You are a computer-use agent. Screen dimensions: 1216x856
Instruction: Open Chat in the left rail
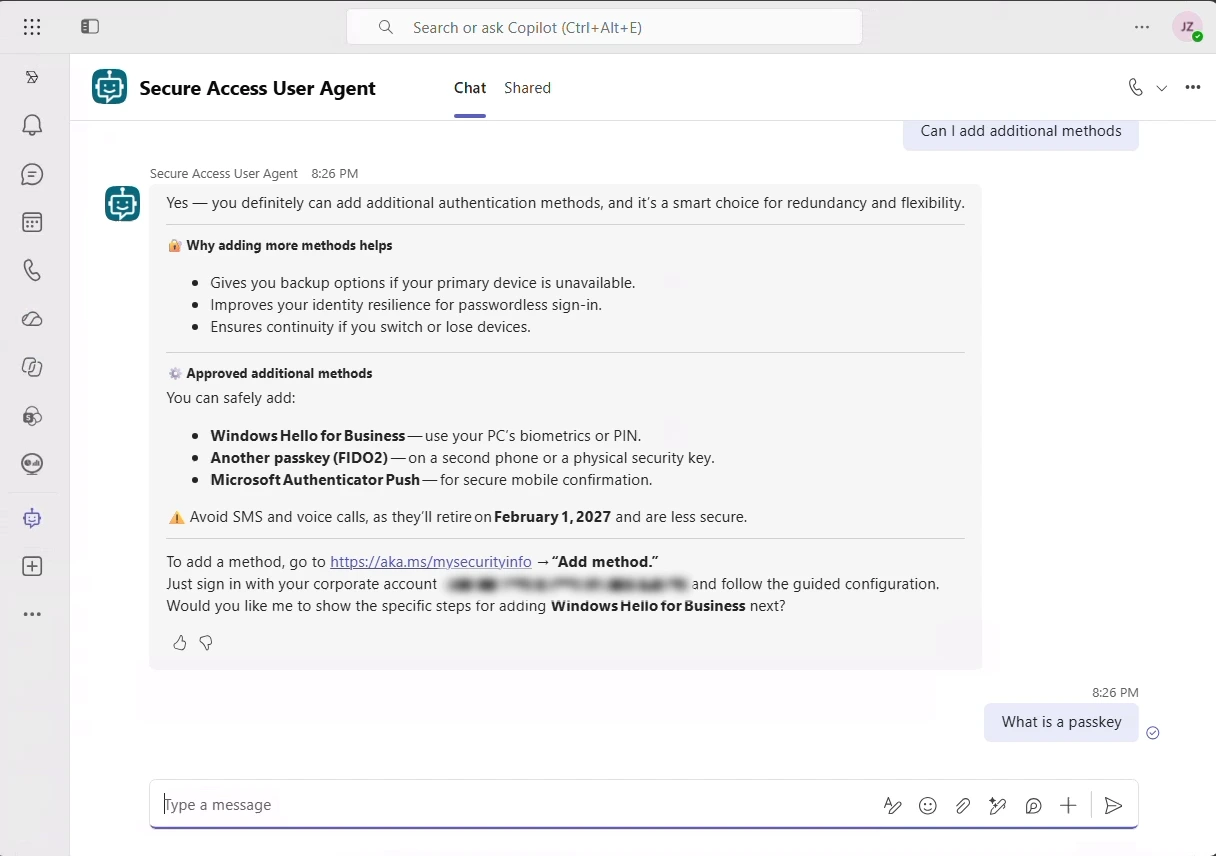point(32,174)
